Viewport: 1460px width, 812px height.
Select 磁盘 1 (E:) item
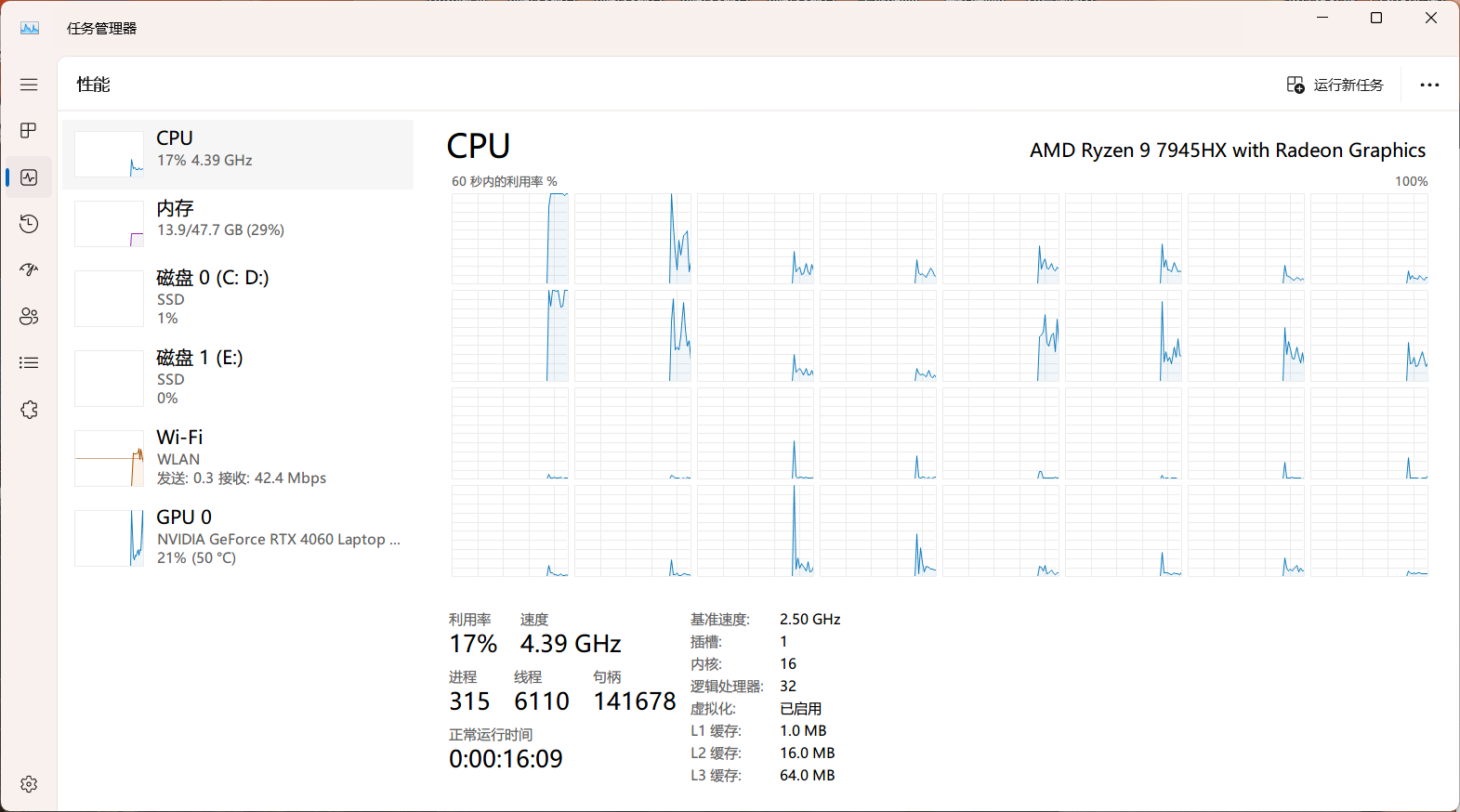(238, 378)
